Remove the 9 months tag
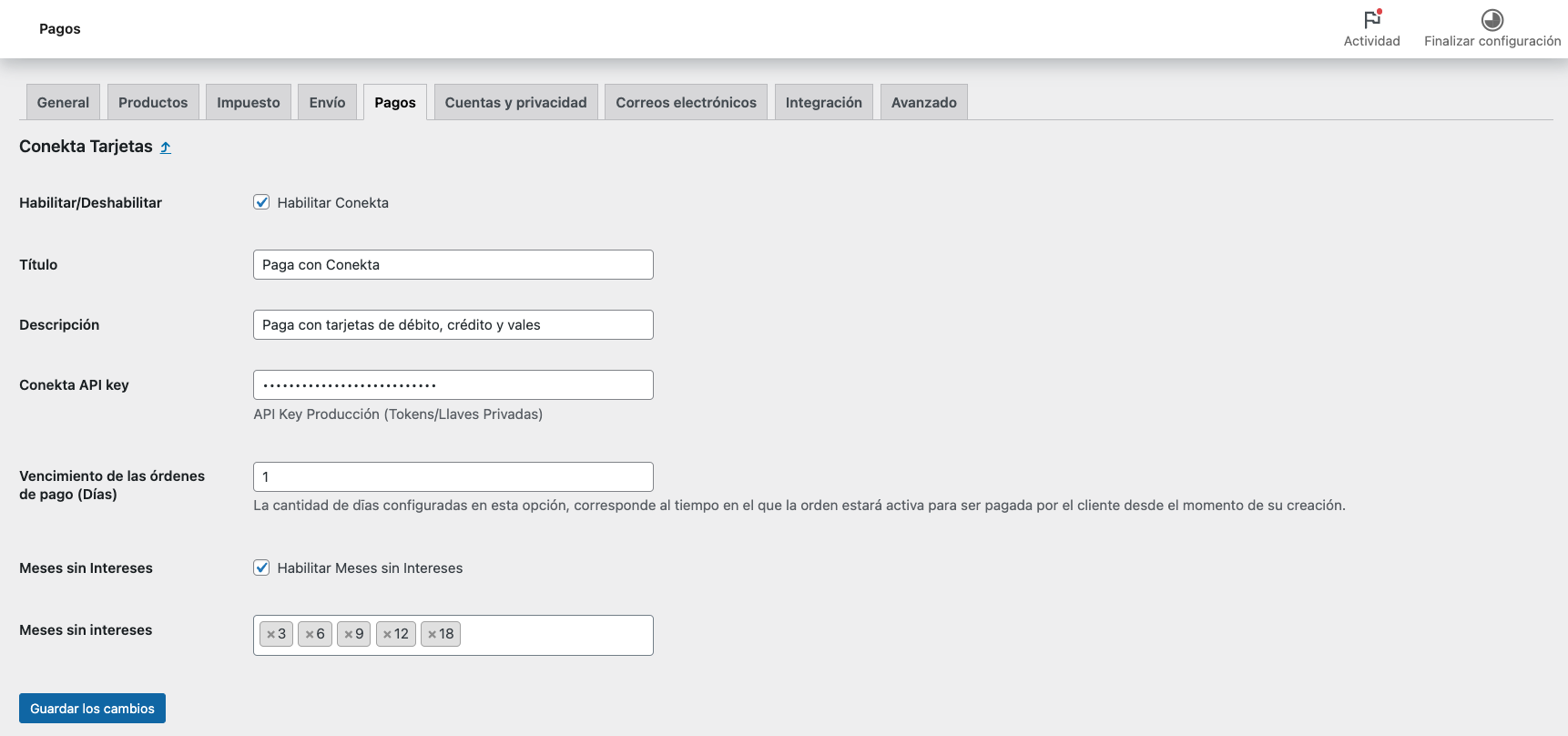Screen dimensions: 1568x736 [349, 635]
